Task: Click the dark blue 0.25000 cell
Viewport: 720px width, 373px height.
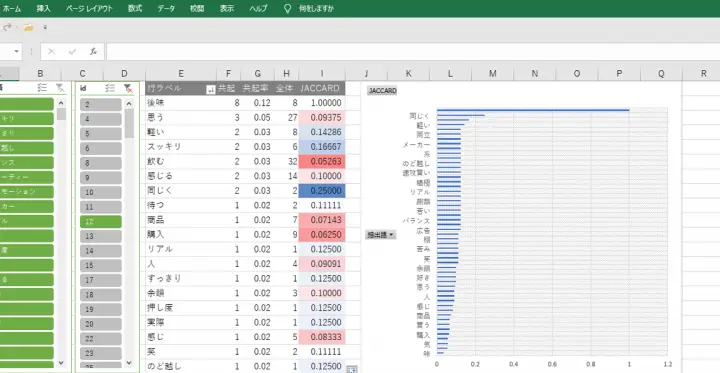Action: 322,191
